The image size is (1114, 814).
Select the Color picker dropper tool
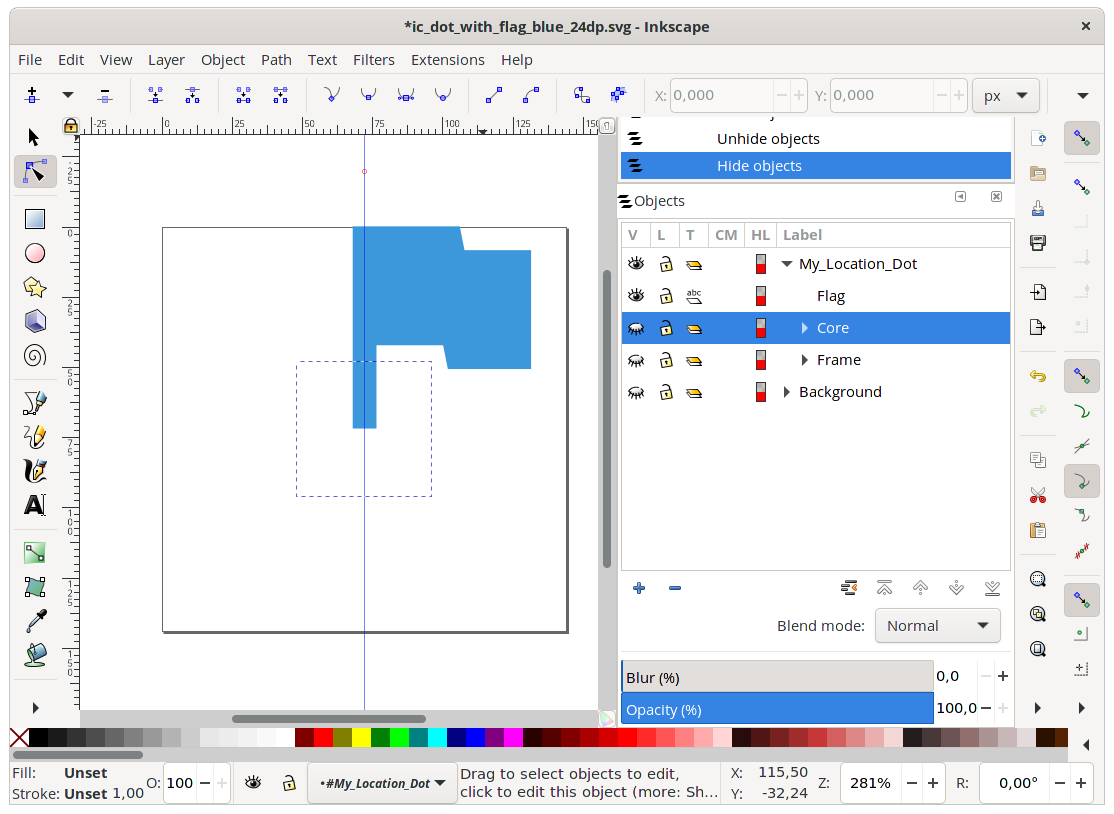[x=35, y=621]
